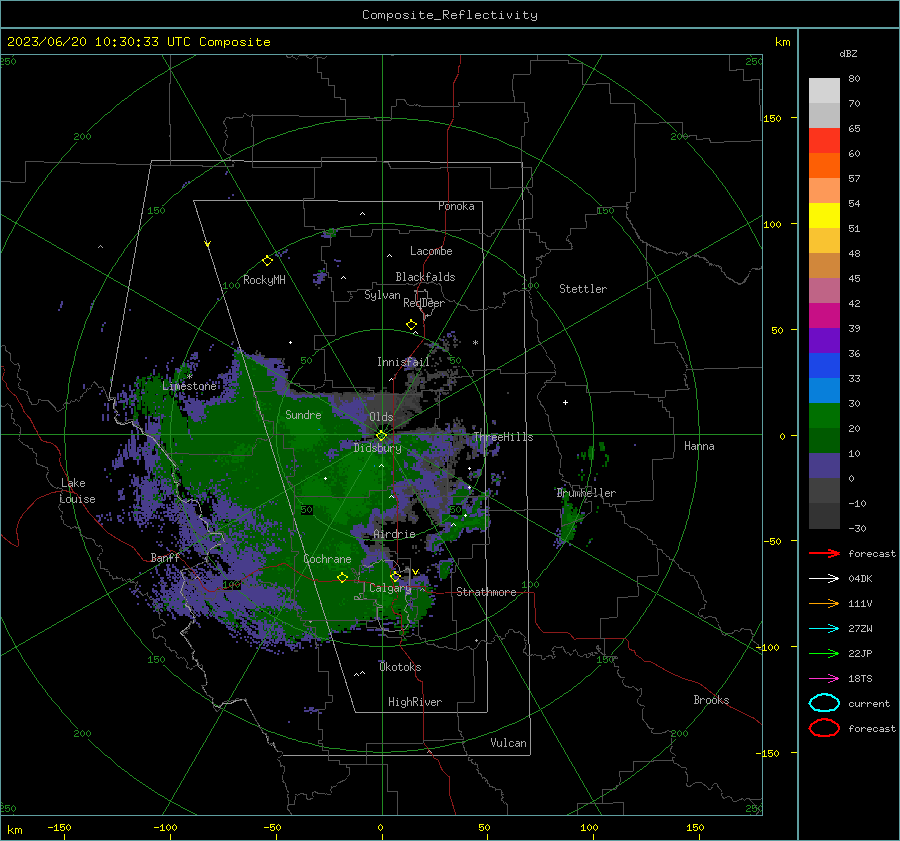
Task: Click the magenta 18TS arrow in the legend
Action: pyautogui.click(x=824, y=679)
